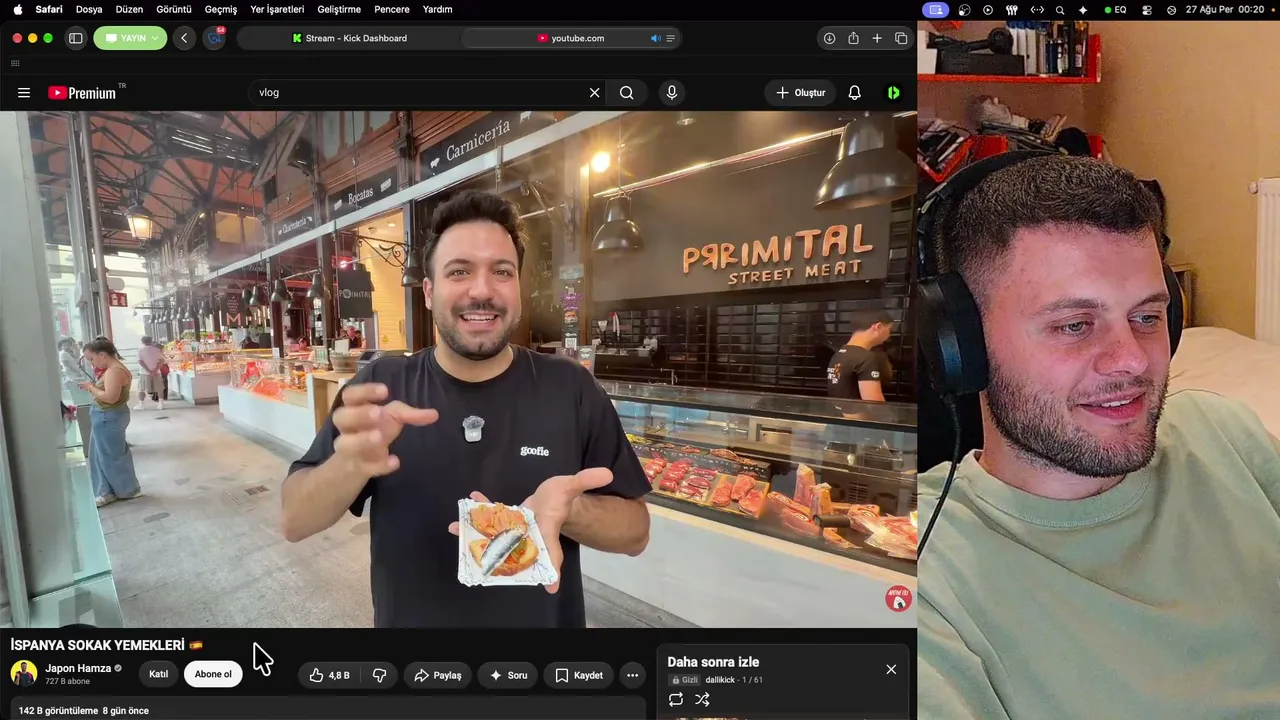
Task: Open the EQ menu bar item
Action: click(1116, 10)
